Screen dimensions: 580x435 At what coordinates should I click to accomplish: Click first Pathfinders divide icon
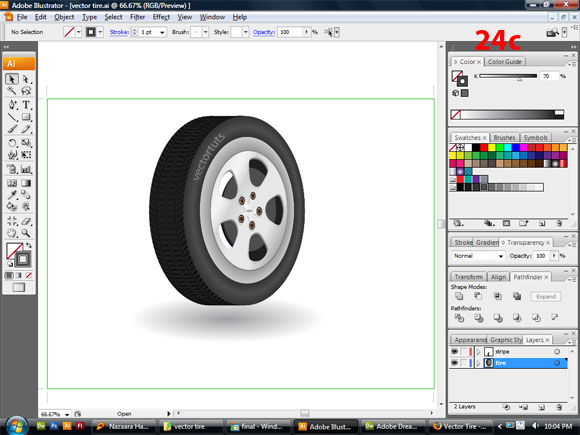pyautogui.click(x=459, y=318)
